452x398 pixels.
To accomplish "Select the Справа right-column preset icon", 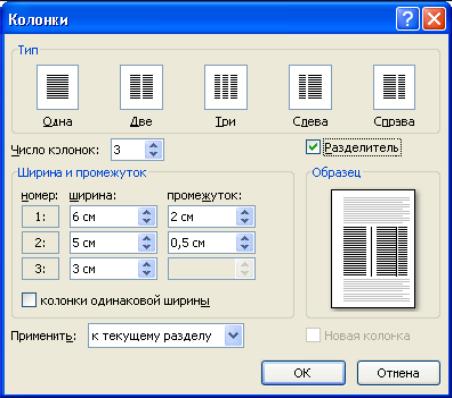I will [x=394, y=87].
